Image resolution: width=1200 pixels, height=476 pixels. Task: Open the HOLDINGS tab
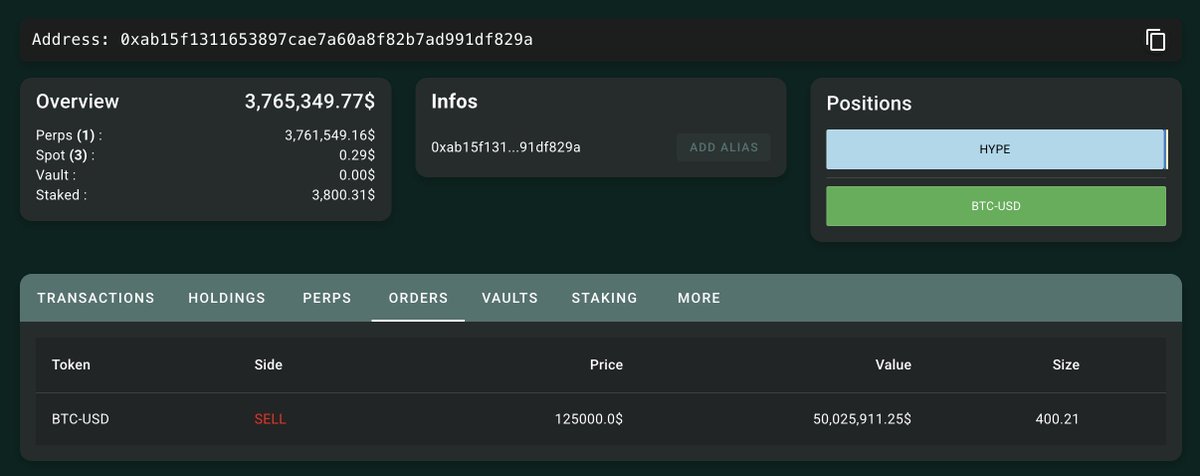[x=227, y=298]
